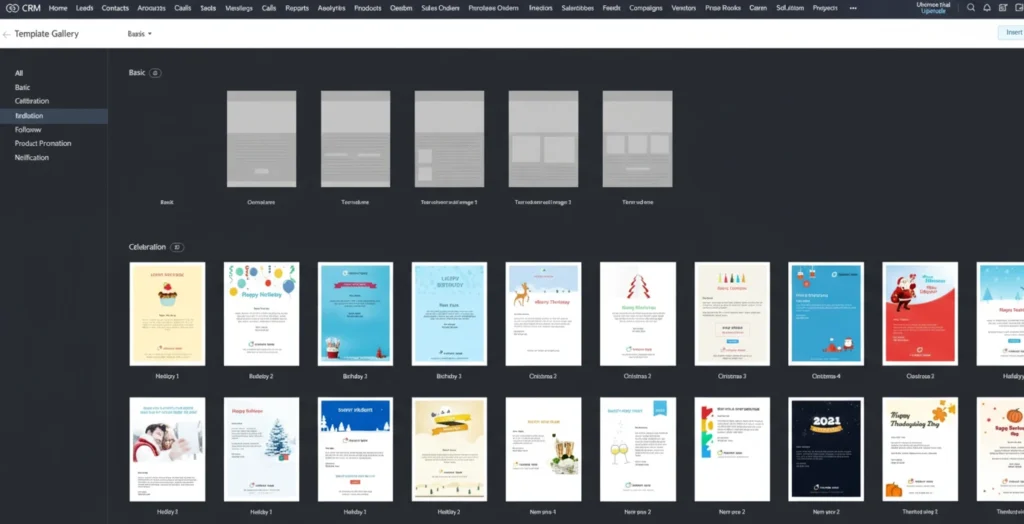Choose the light blue Happy Birthday template
Screen dimensions: 1024x524
pyautogui.click(x=449, y=314)
